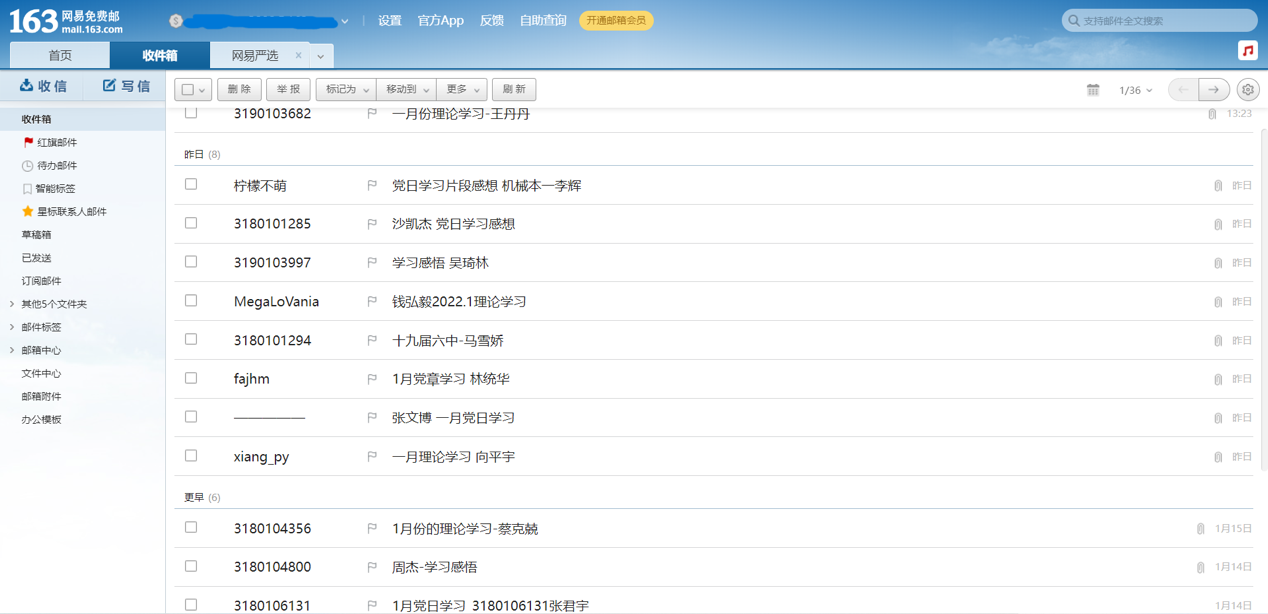The height and width of the screenshot is (614, 1268).
Task: Open page selector 1/36 dropdown
Action: [x=1136, y=90]
